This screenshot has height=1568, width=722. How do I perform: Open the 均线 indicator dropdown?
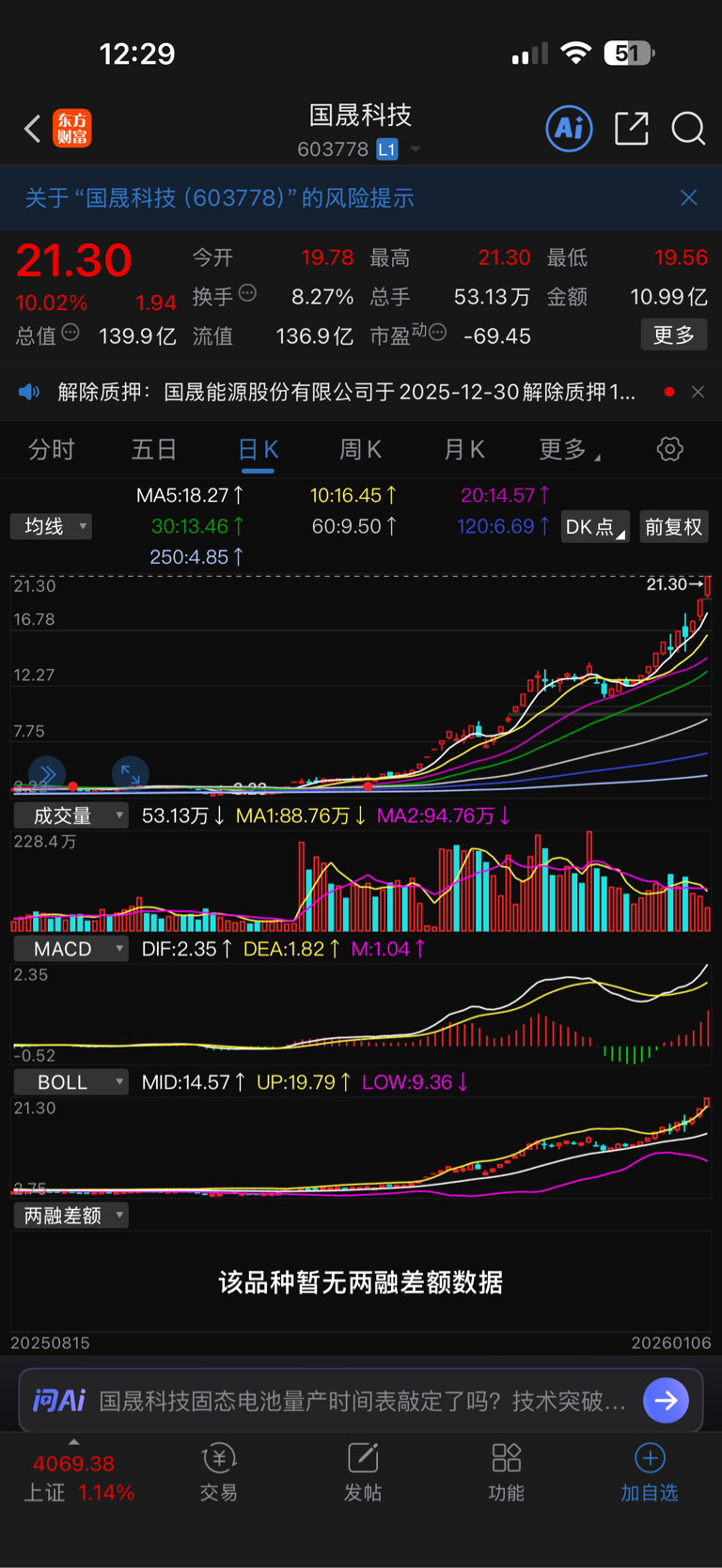pyautogui.click(x=51, y=526)
